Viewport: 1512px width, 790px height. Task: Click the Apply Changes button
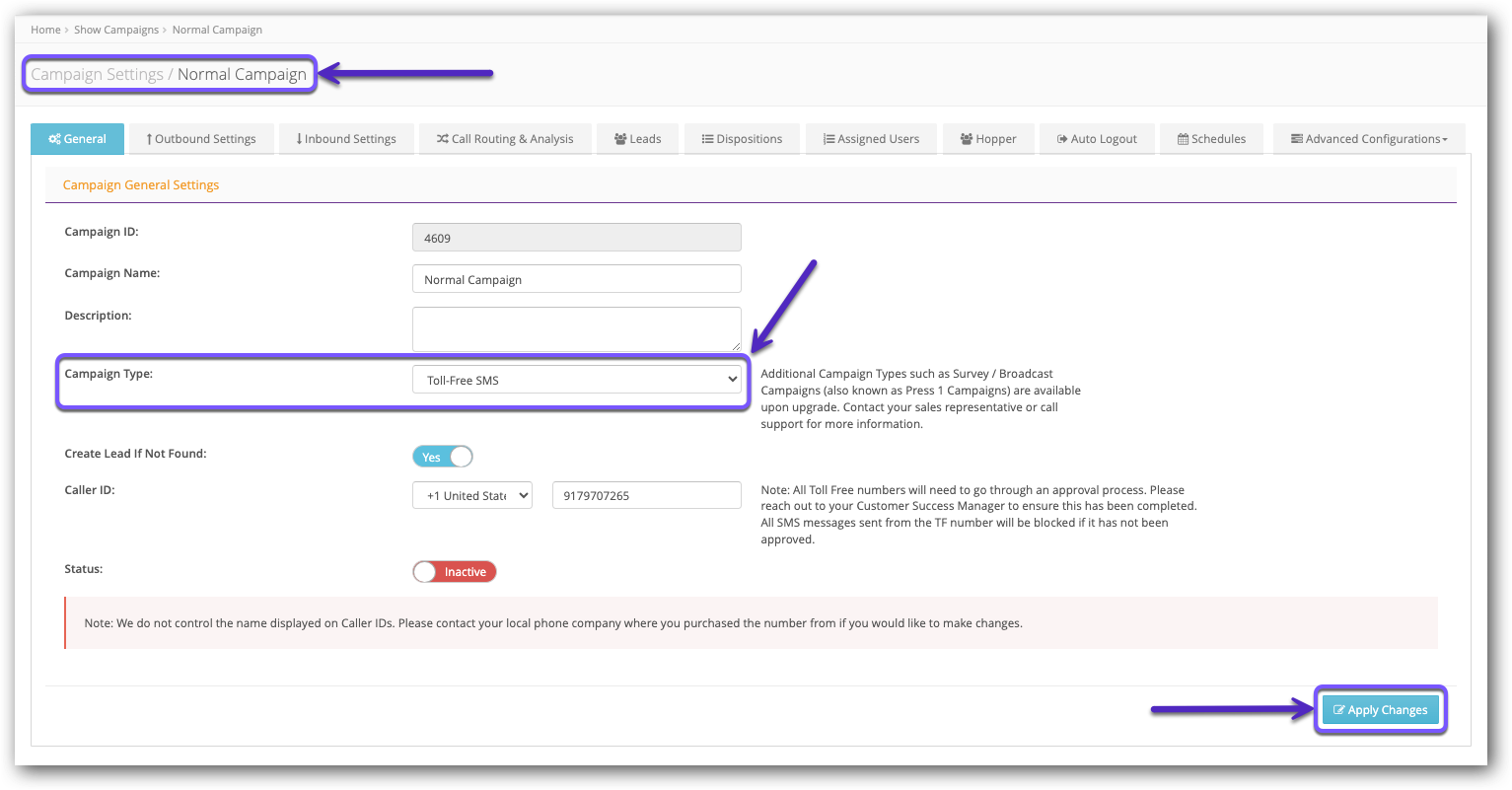point(1381,710)
